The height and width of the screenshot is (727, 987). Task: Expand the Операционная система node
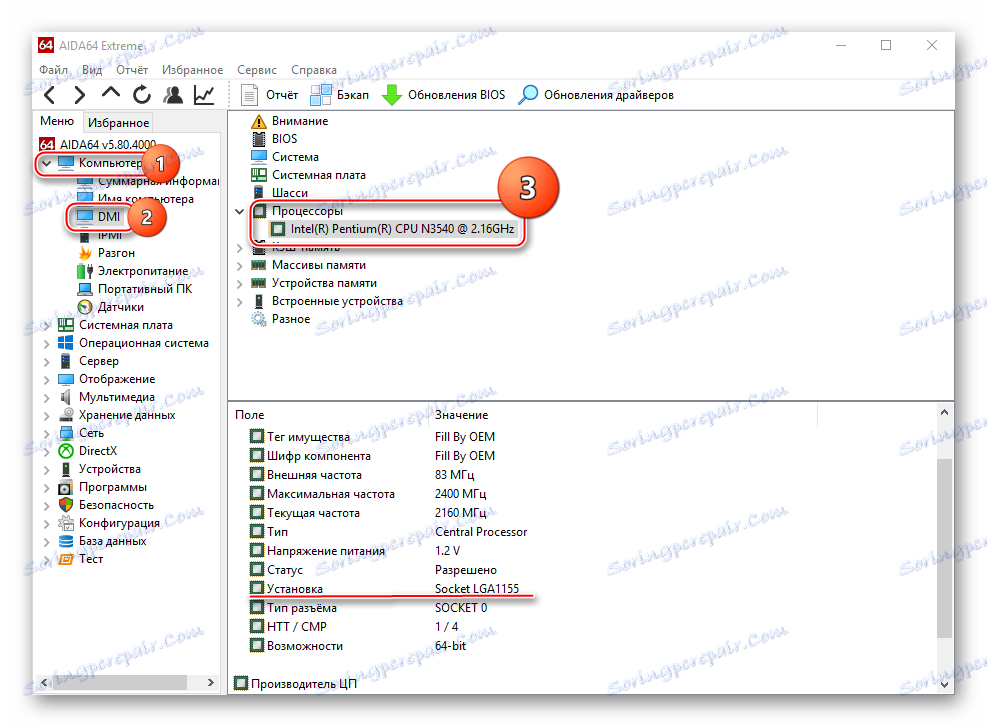click(47, 344)
